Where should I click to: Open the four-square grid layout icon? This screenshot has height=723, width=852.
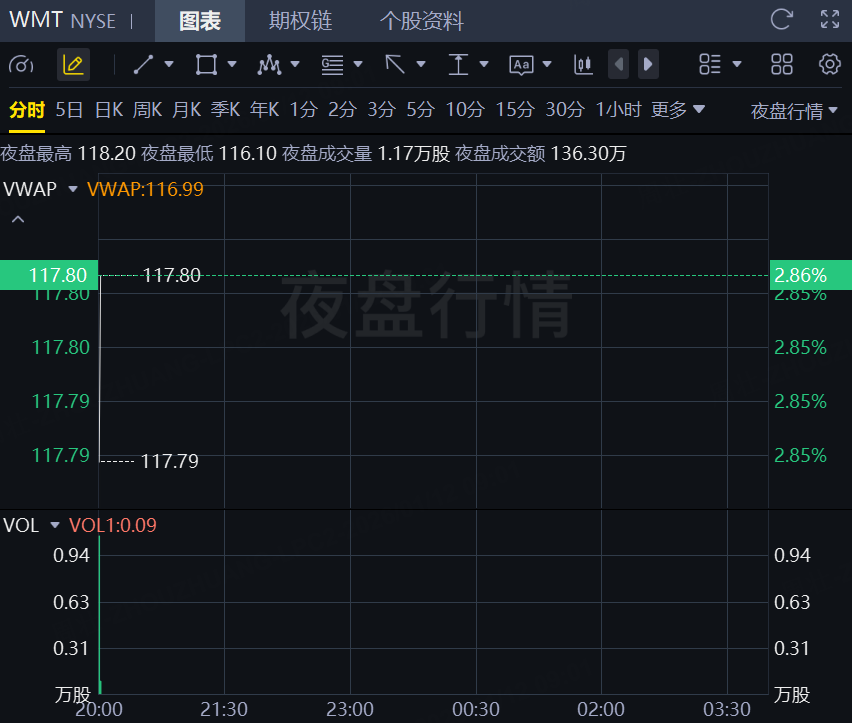(x=782, y=65)
